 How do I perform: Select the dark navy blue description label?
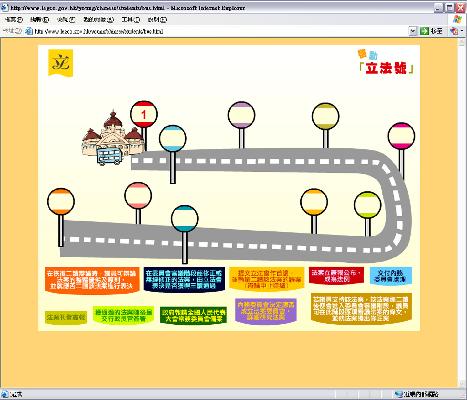click(x=184, y=279)
